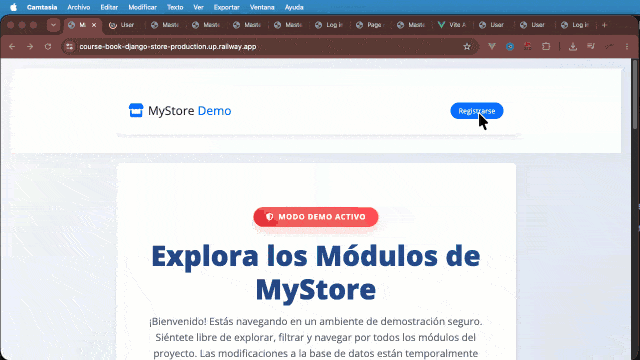Open site information icon left of URL

69,47
